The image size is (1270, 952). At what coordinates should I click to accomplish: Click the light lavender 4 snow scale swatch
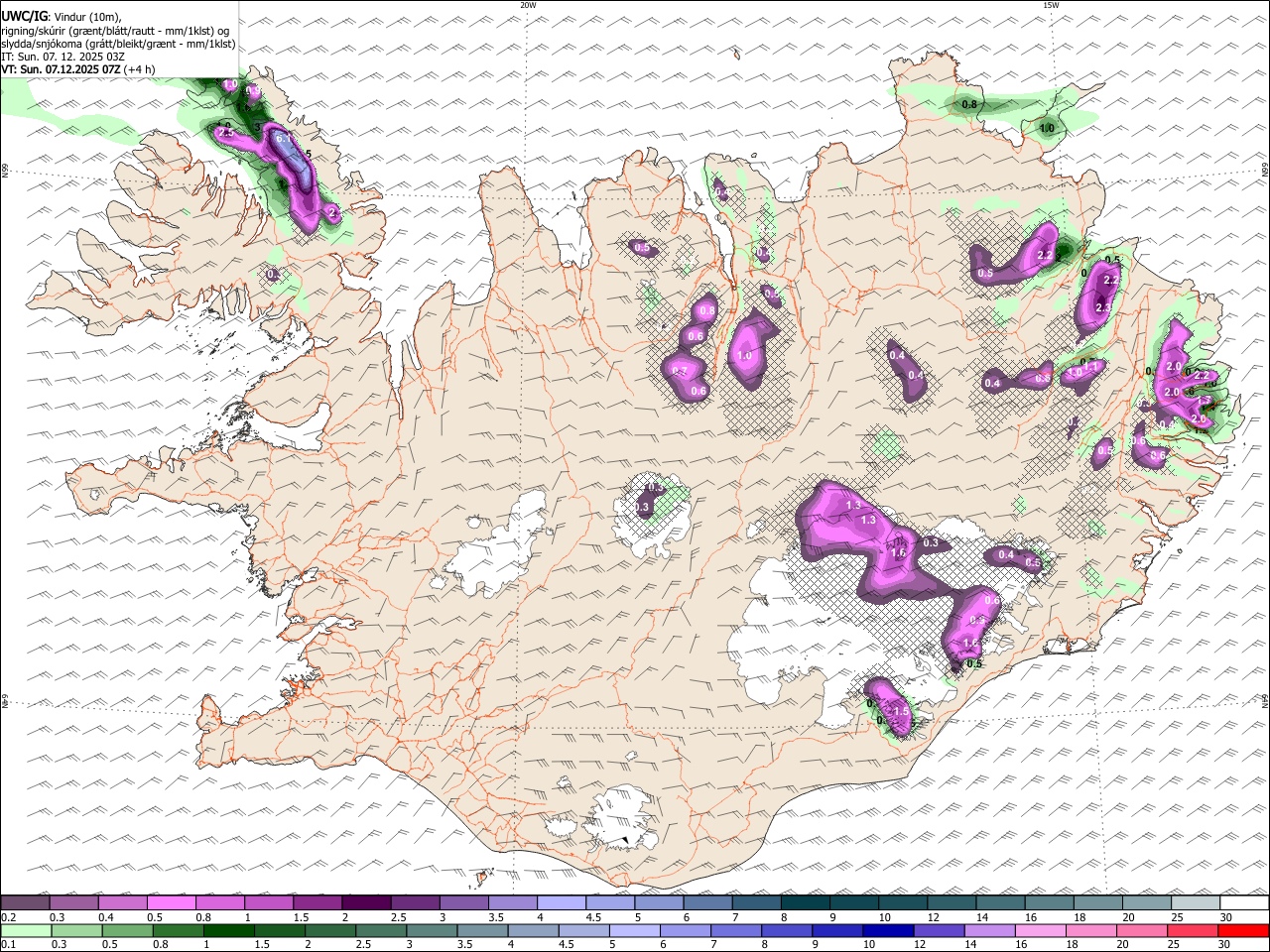pos(561,902)
